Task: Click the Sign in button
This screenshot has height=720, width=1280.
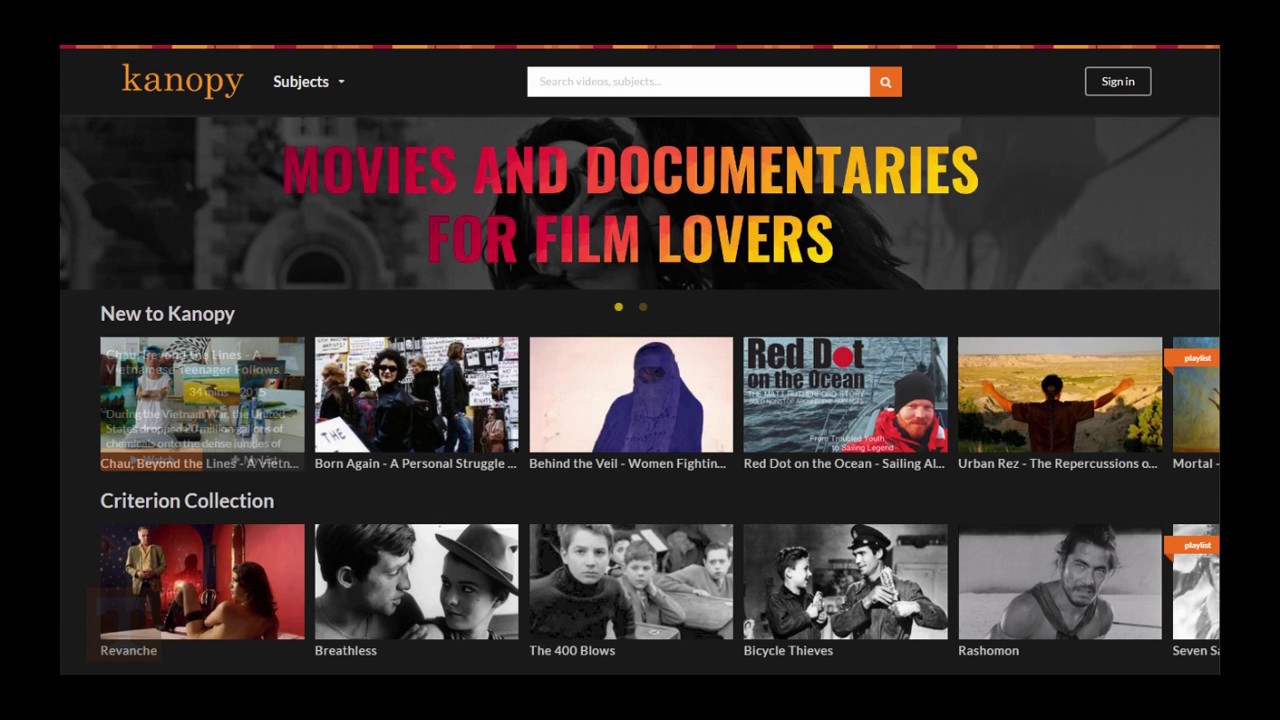Action: [x=1118, y=82]
